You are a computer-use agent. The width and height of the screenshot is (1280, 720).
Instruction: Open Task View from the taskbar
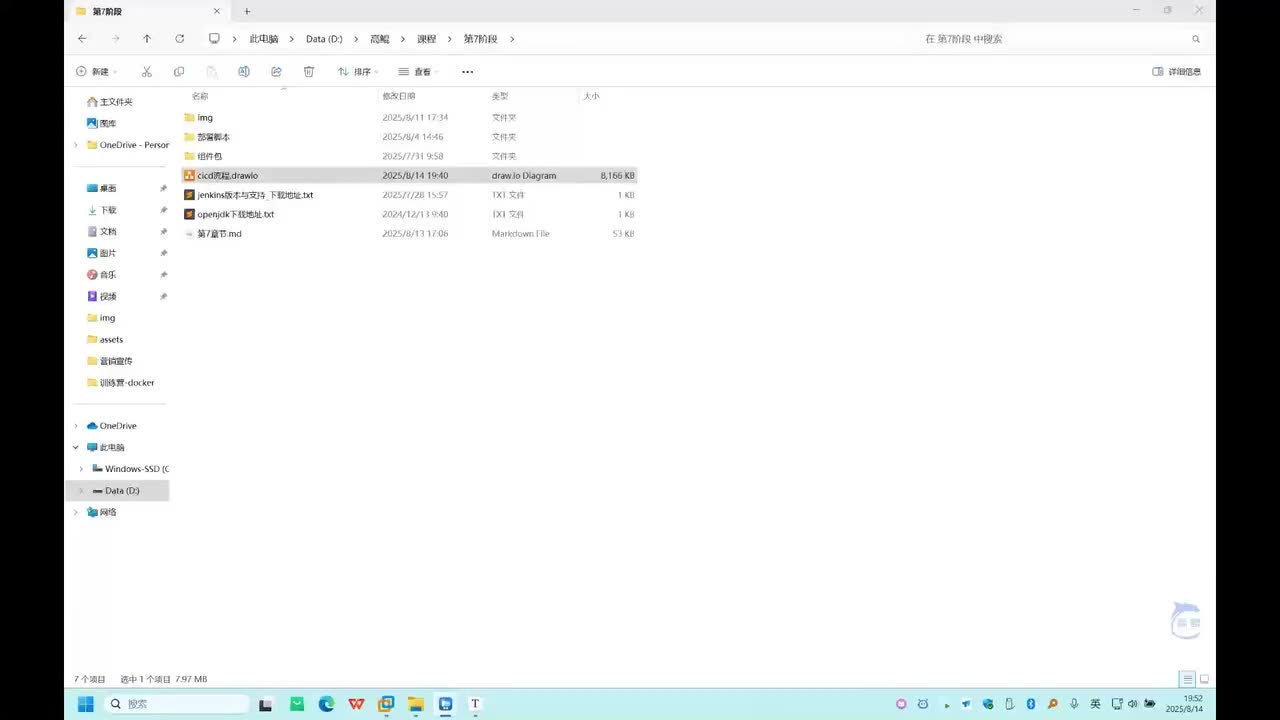click(266, 704)
